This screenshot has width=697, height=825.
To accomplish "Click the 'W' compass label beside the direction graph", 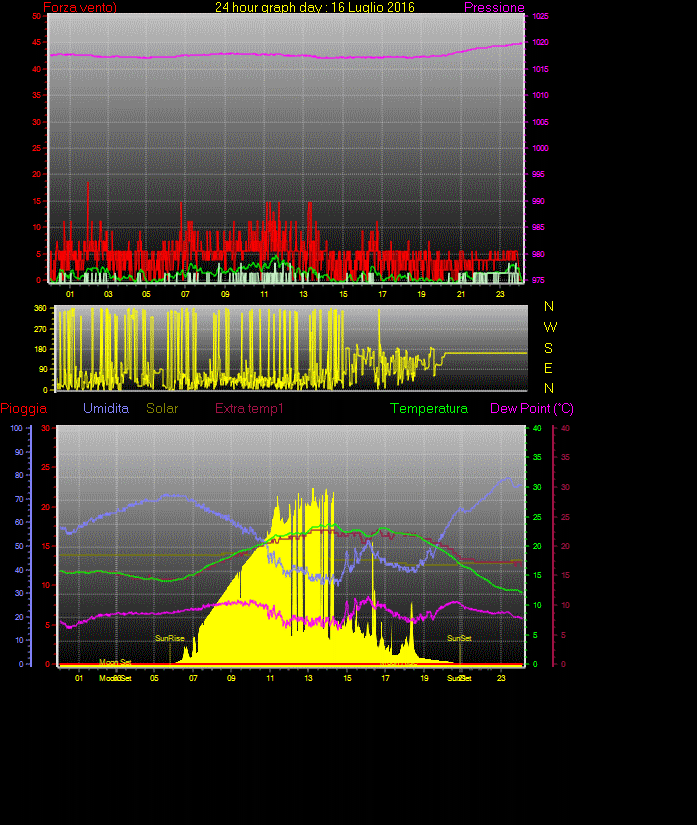I will coord(550,327).
